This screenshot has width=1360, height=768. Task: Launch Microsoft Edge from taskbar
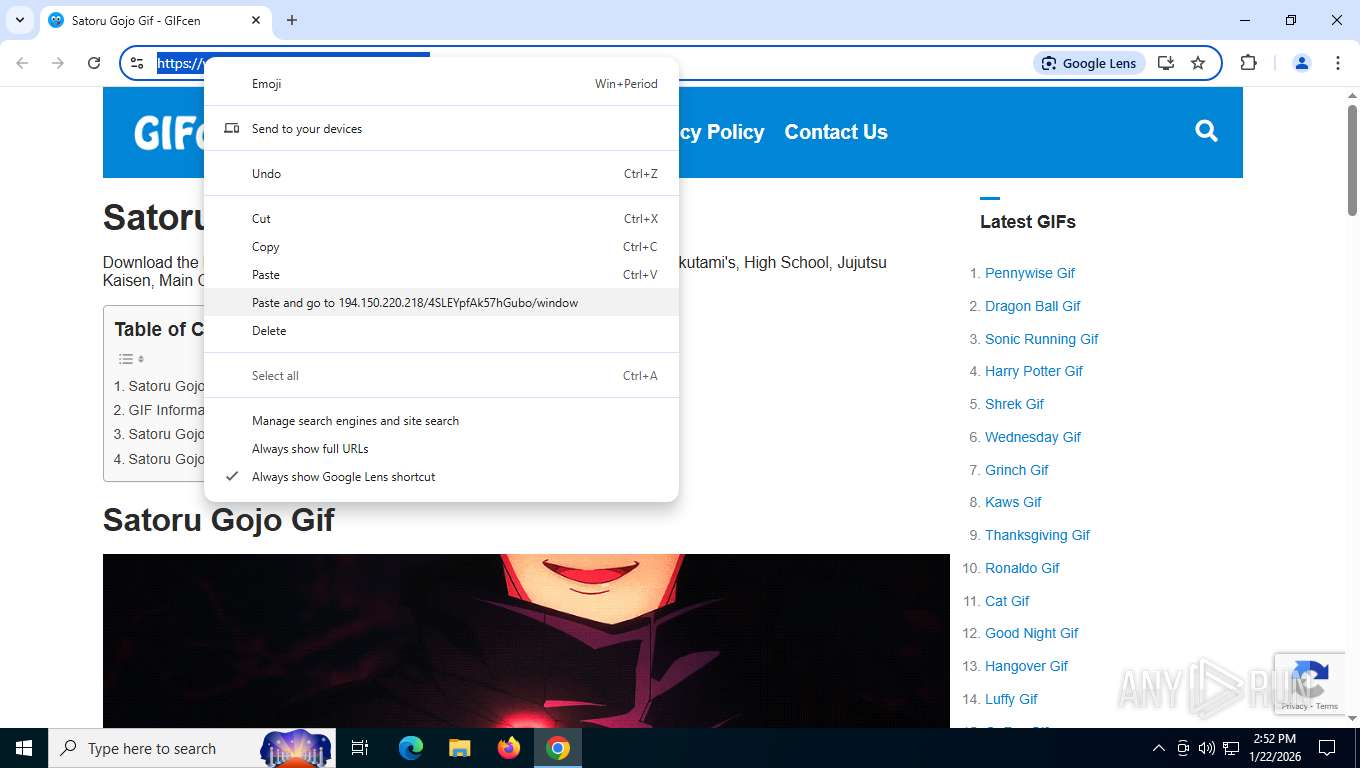[x=411, y=748]
